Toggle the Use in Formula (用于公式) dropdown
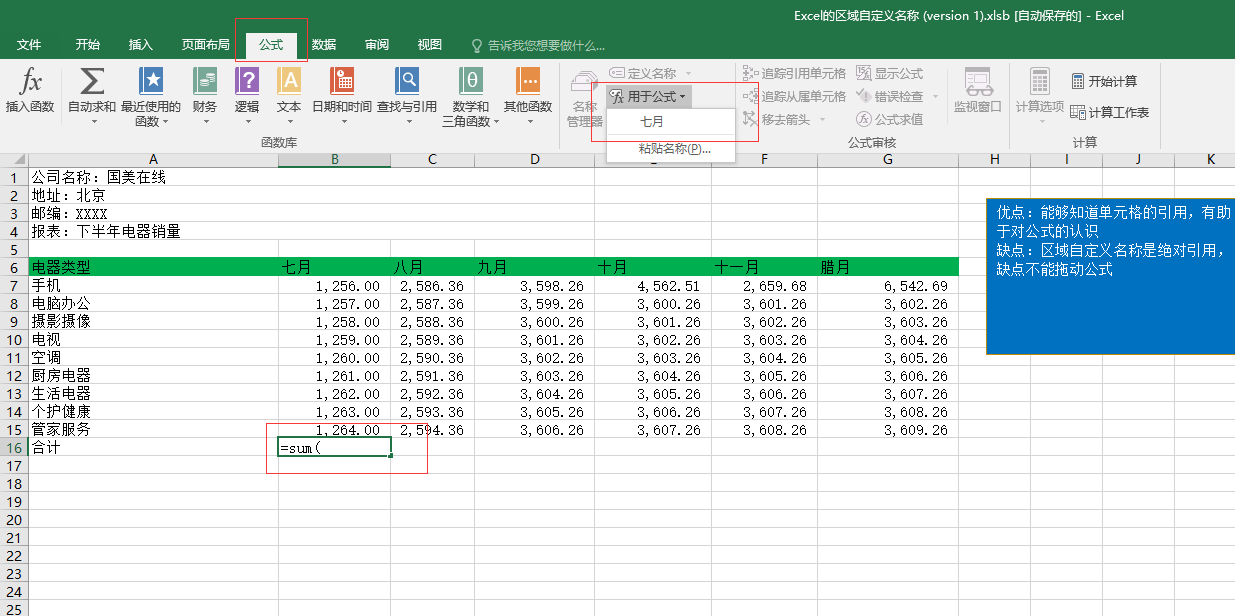This screenshot has height=616, width=1235. click(x=648, y=96)
